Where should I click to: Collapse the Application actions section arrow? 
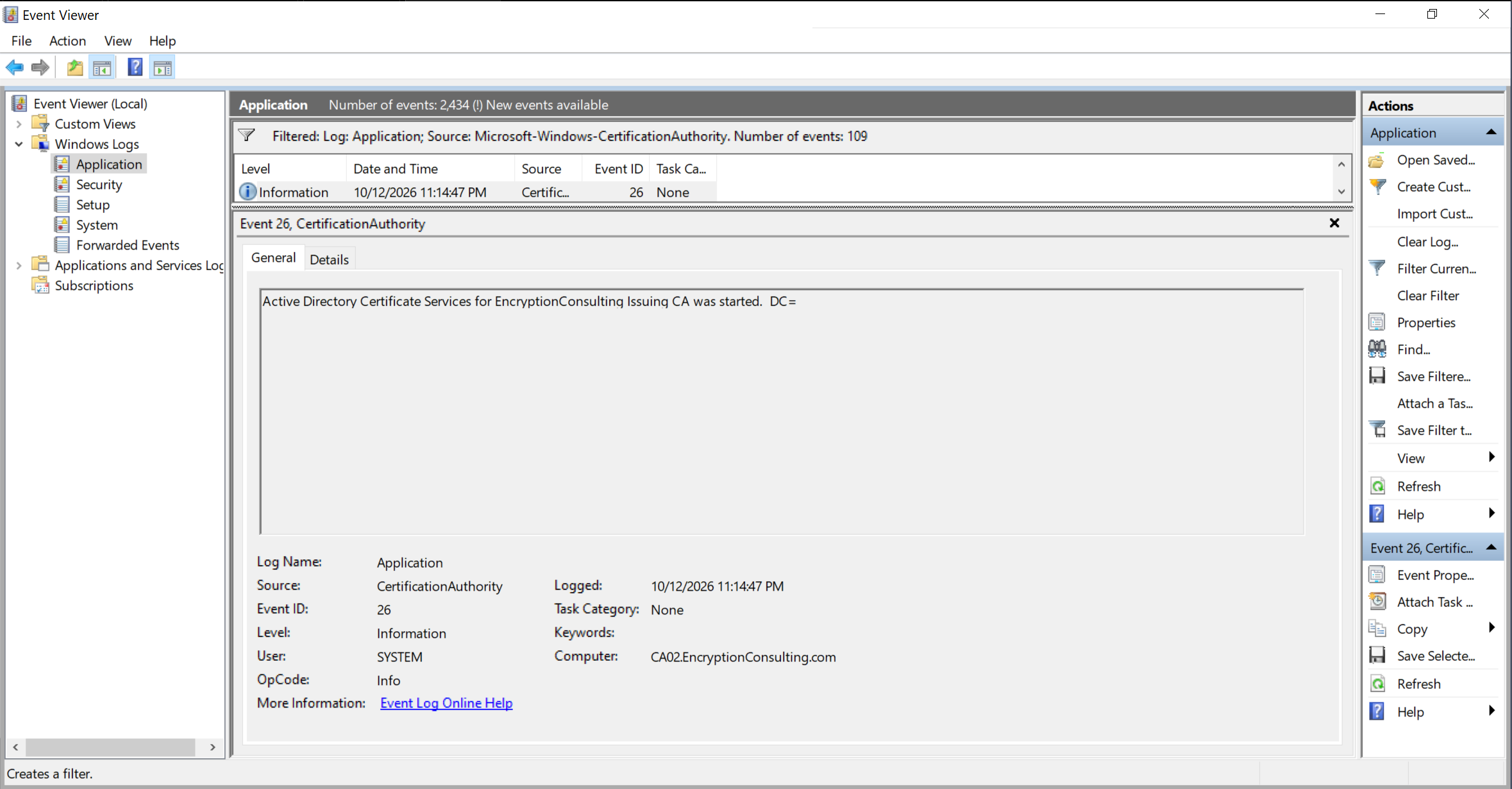(1491, 132)
